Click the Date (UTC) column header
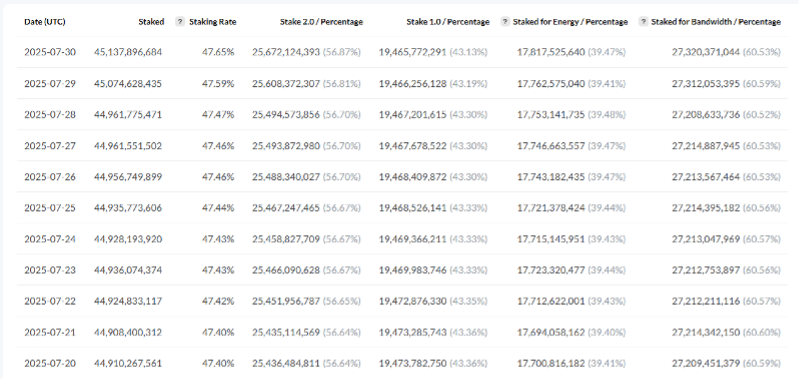 coord(45,22)
